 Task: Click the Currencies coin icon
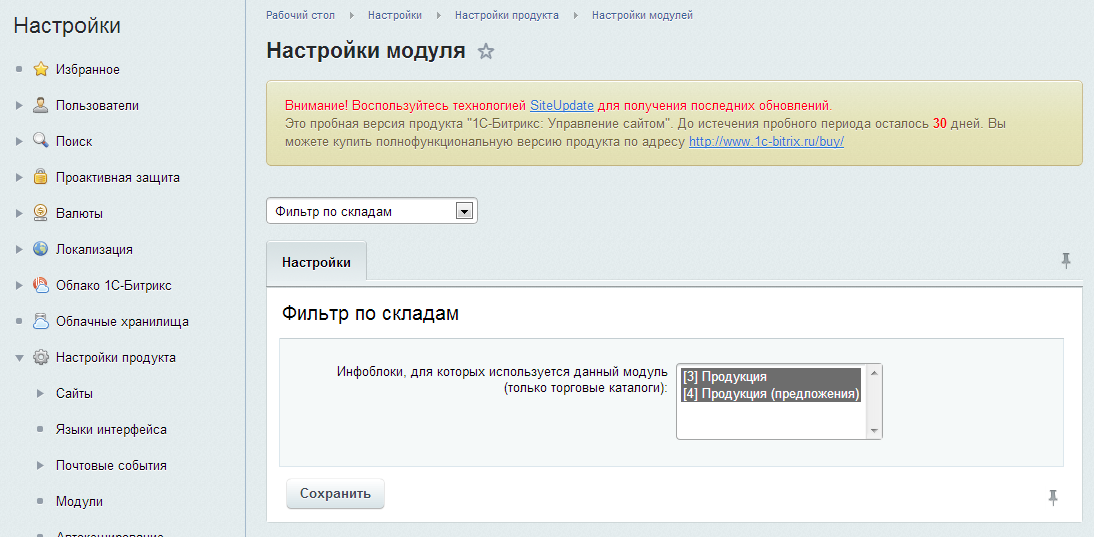(x=41, y=213)
